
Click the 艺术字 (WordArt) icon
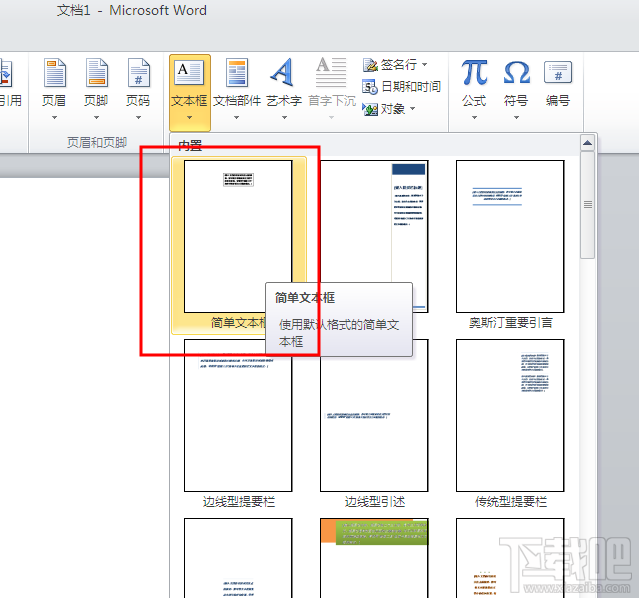pyautogui.click(x=283, y=73)
